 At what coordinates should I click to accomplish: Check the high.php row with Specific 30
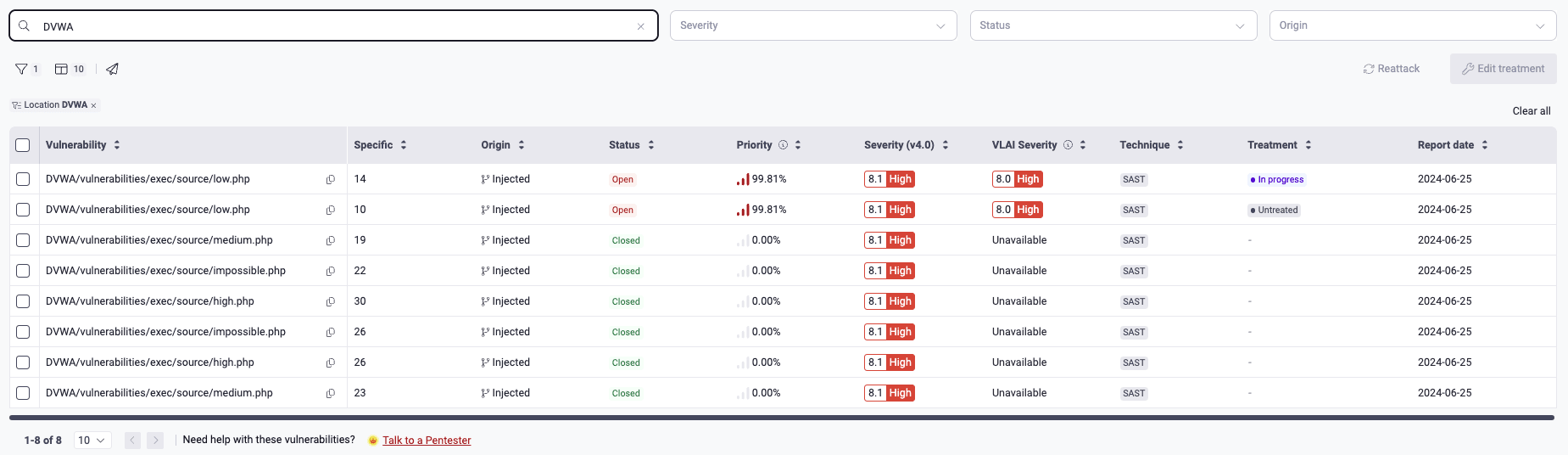click(x=23, y=301)
